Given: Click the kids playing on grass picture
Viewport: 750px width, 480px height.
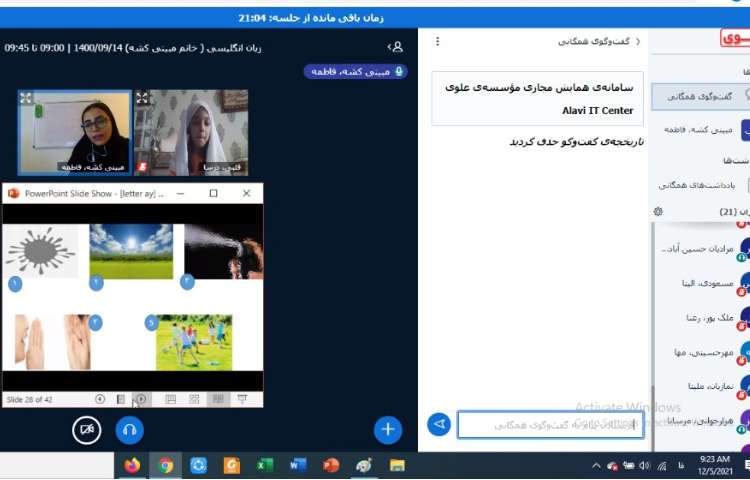Looking at the screenshot, I should (194, 342).
